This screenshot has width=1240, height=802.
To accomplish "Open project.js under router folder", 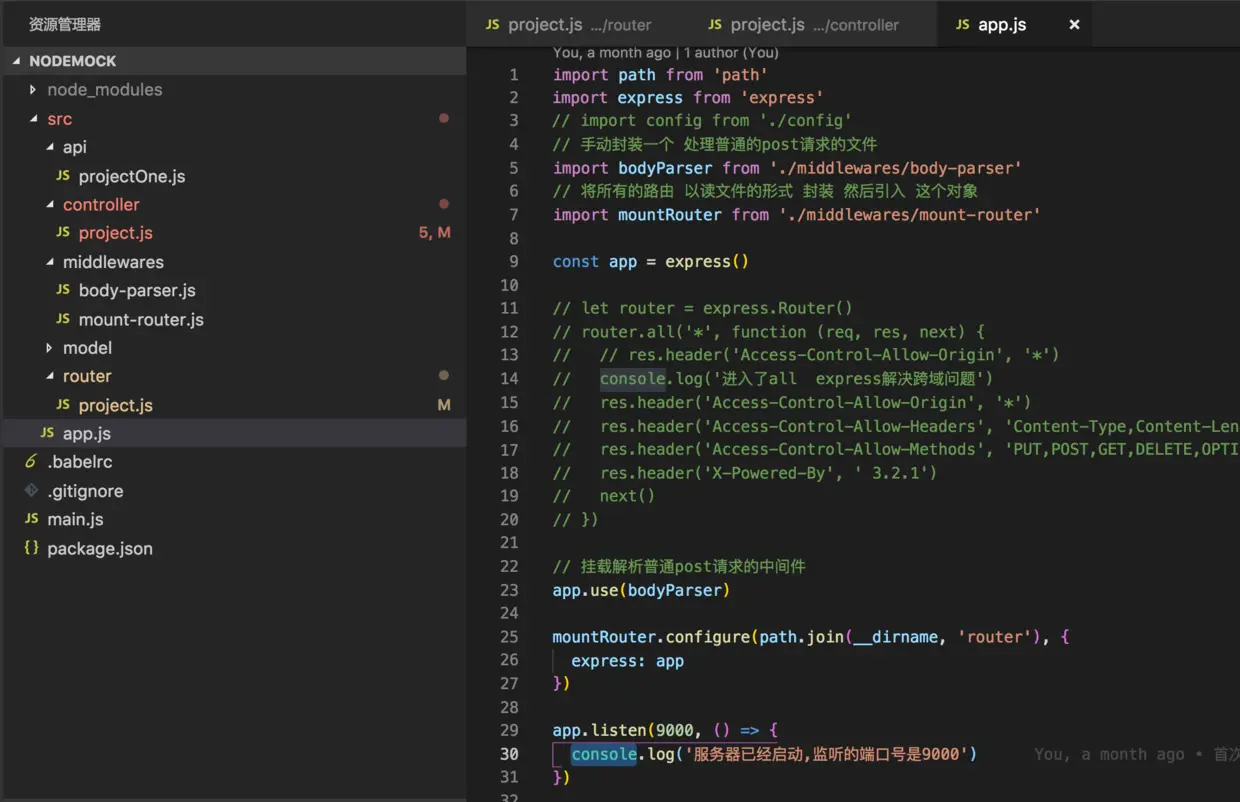I will point(115,405).
